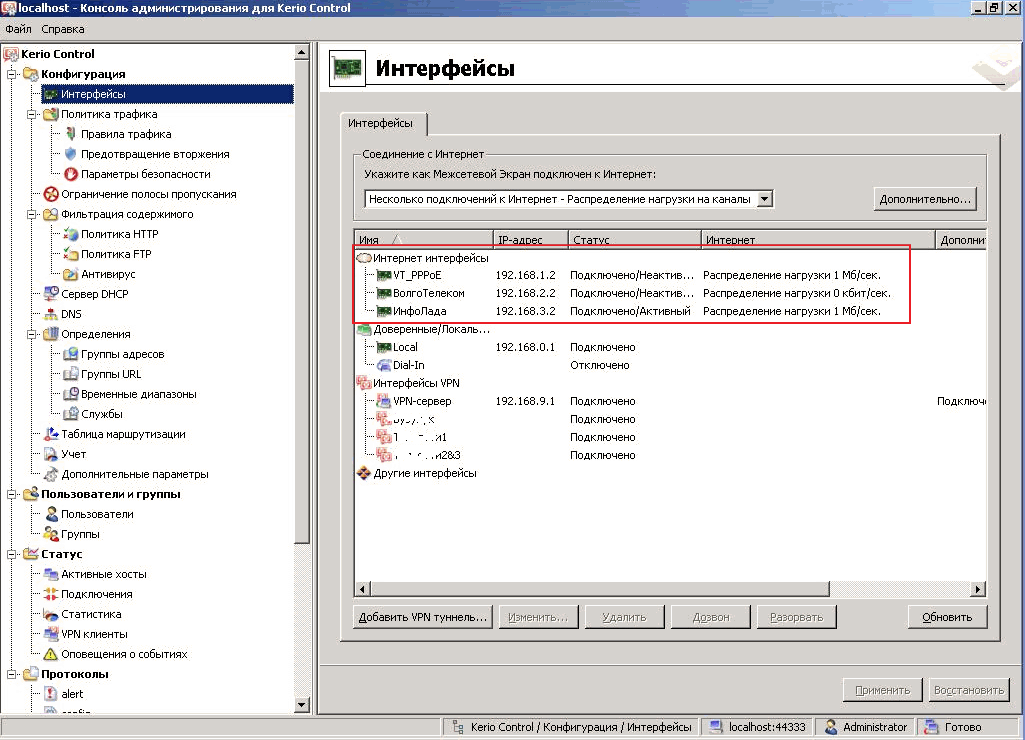The width and height of the screenshot is (1025, 740).
Task: Click the Удалить button
Action: [x=624, y=617]
